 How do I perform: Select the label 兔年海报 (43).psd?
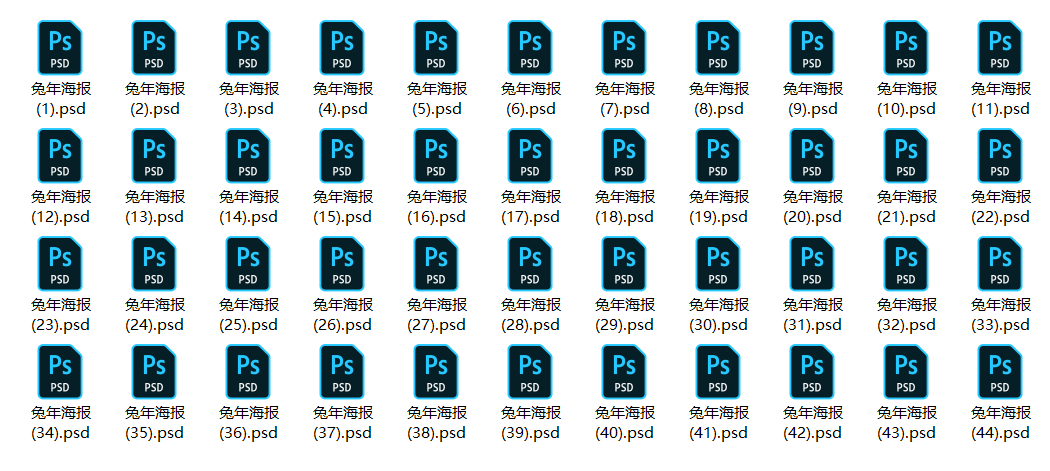907,422
